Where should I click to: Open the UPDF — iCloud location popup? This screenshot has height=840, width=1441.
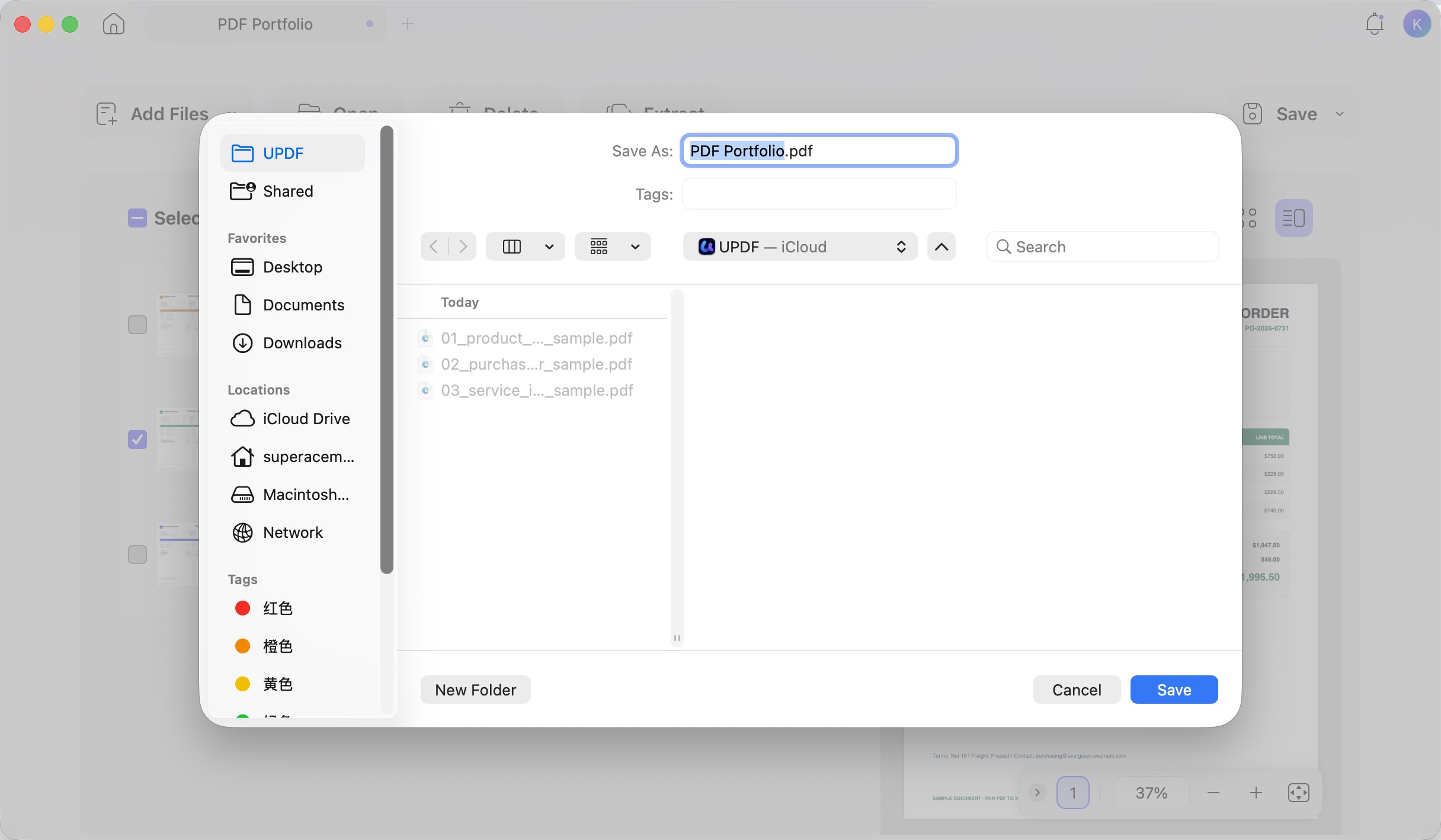click(800, 246)
